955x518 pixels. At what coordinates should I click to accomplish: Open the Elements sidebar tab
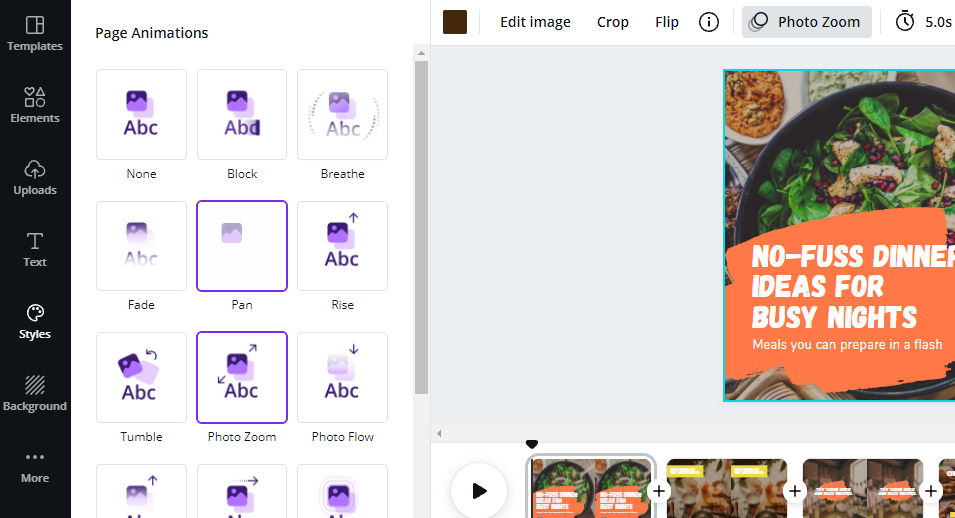pos(35,105)
